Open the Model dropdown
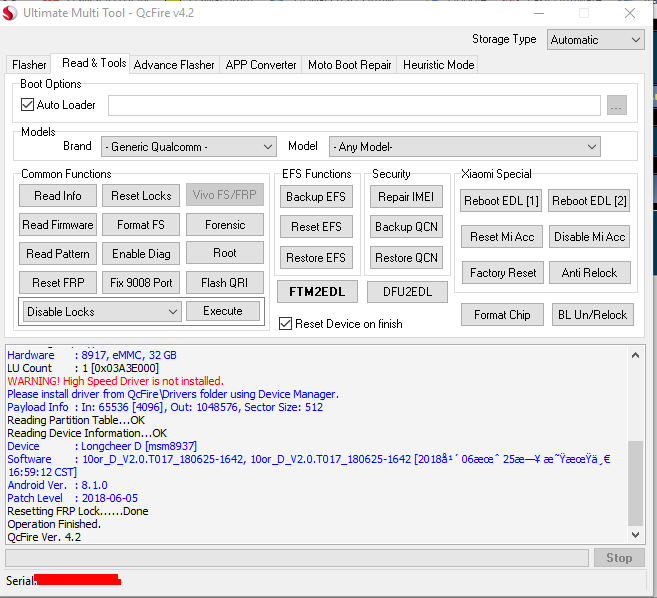The image size is (657, 598). [x=465, y=147]
